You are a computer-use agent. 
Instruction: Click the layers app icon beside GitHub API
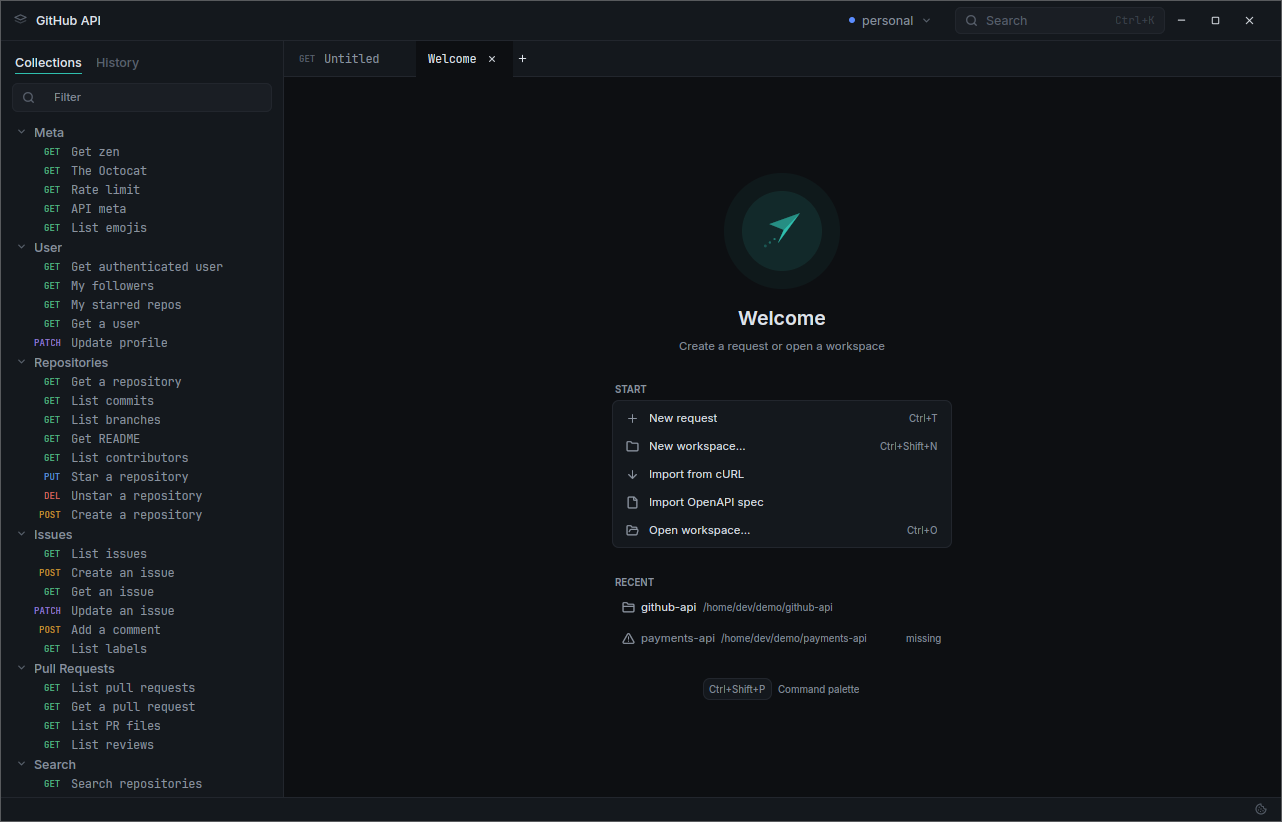[x=20, y=19]
